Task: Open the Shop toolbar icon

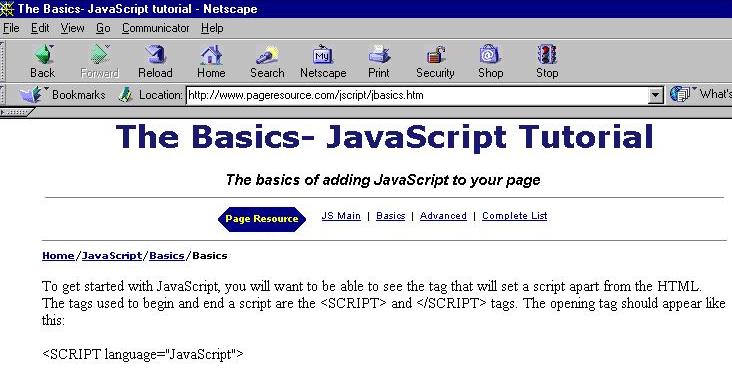Action: (x=490, y=54)
